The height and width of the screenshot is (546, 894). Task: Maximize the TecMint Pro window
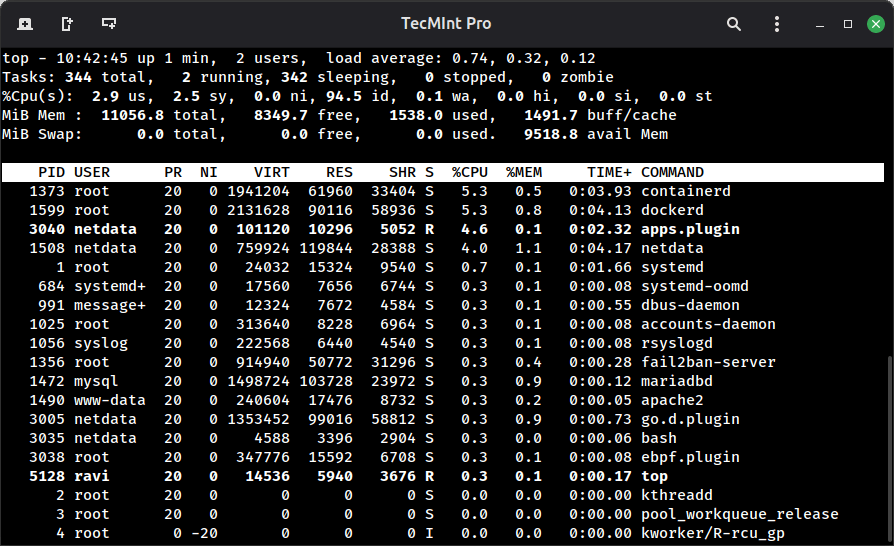click(x=848, y=23)
